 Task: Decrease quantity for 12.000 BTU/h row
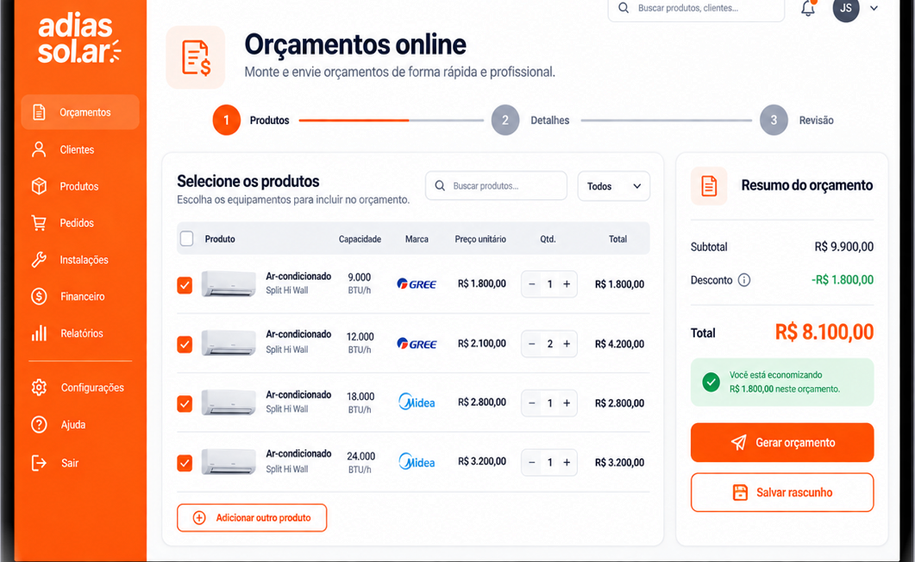click(532, 344)
